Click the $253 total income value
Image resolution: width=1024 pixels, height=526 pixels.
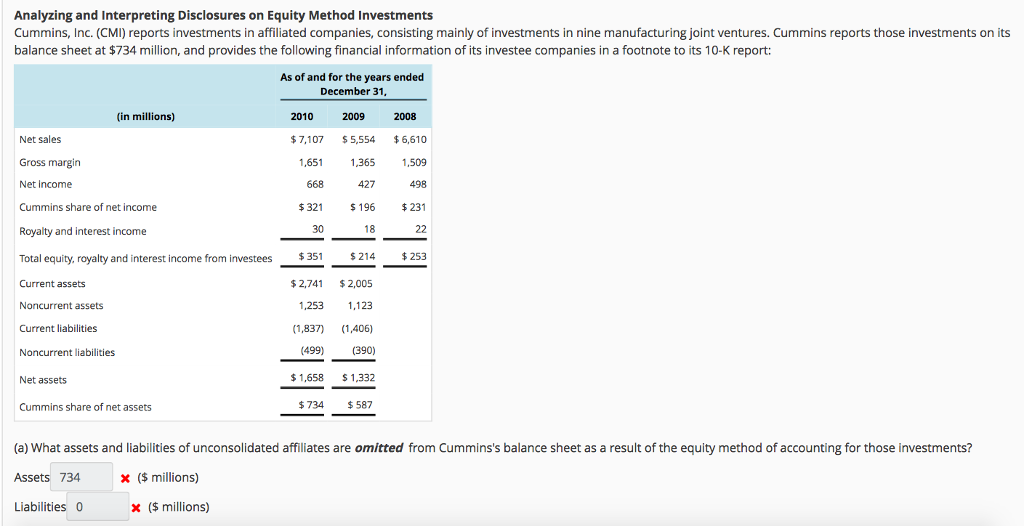414,256
